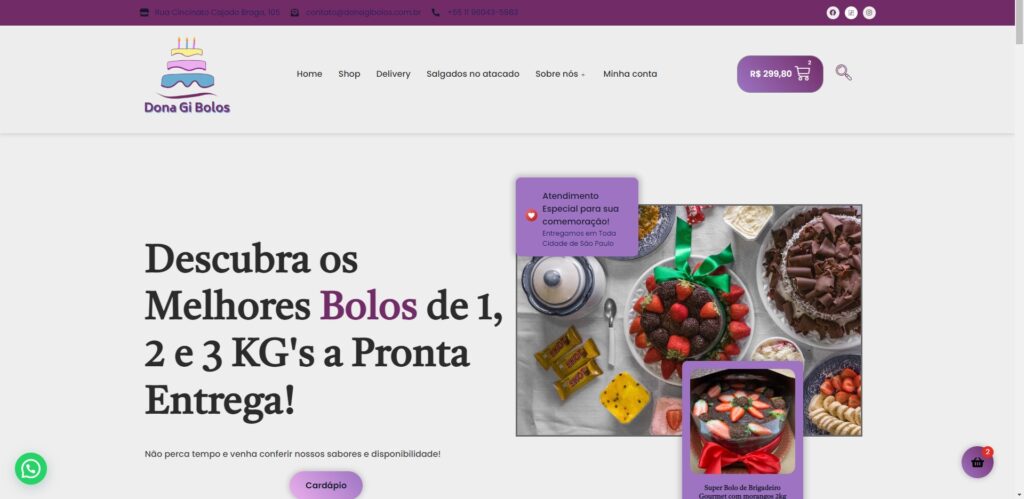Open the Instagram social icon

click(x=869, y=12)
